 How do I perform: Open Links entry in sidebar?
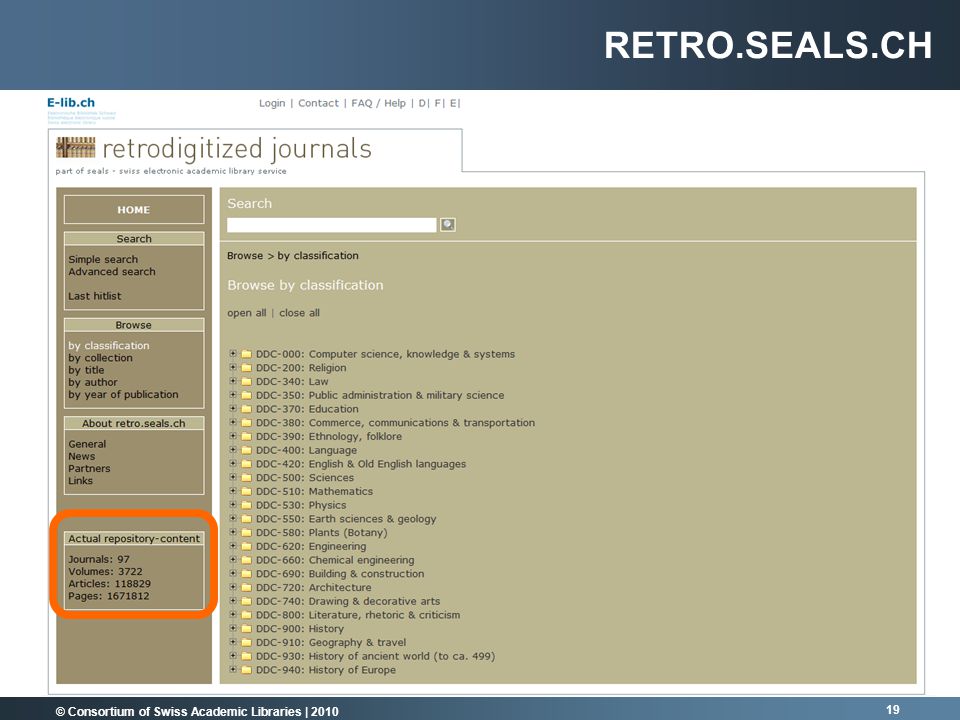[x=80, y=481]
